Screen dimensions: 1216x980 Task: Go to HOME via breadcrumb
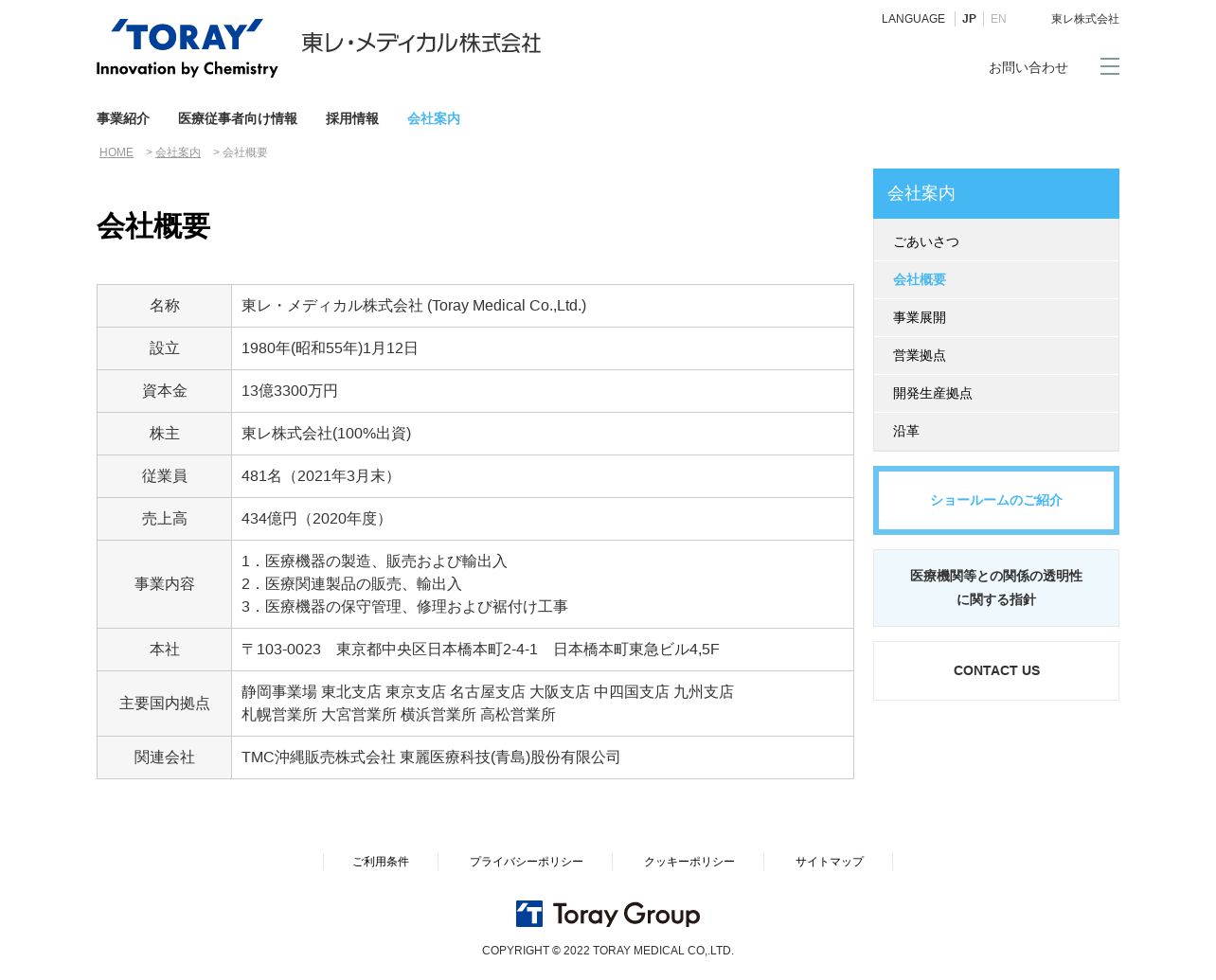116,152
